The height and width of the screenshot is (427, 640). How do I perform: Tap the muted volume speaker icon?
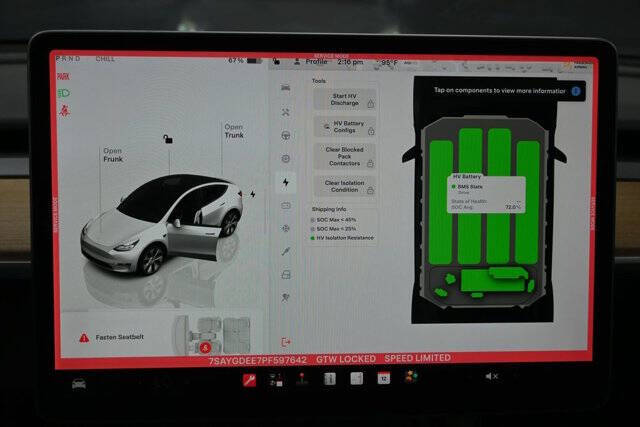(x=491, y=376)
